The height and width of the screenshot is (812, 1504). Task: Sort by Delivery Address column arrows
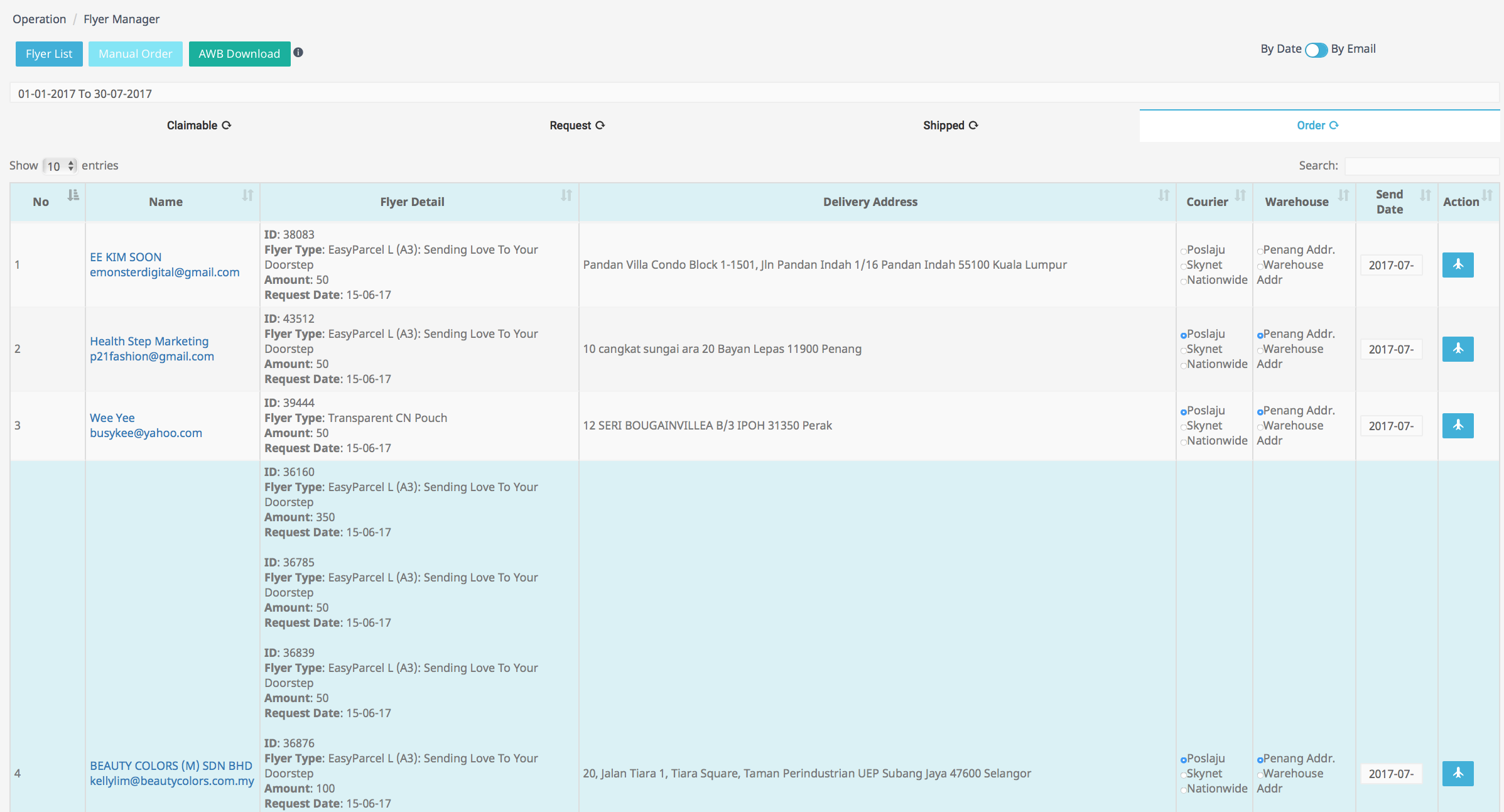(1164, 195)
